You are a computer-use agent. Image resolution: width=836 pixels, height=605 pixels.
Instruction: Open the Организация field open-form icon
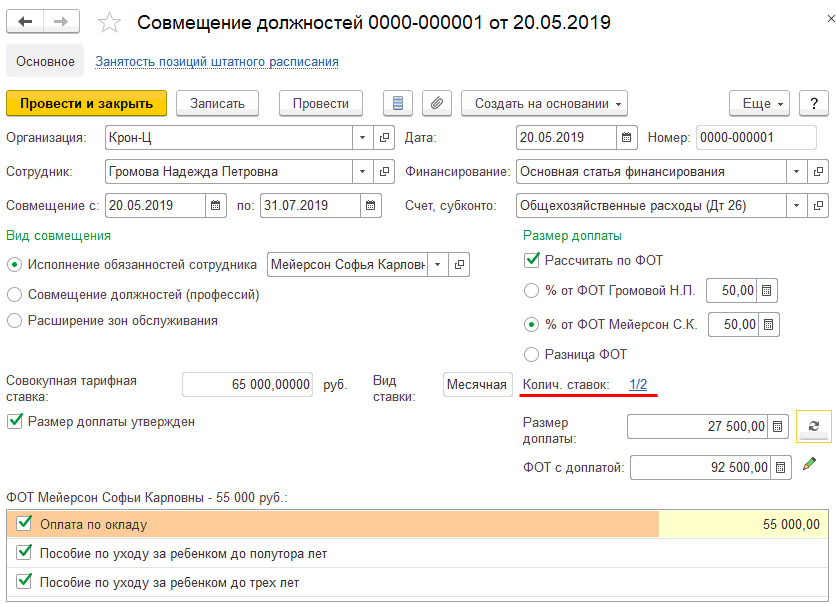[x=385, y=137]
